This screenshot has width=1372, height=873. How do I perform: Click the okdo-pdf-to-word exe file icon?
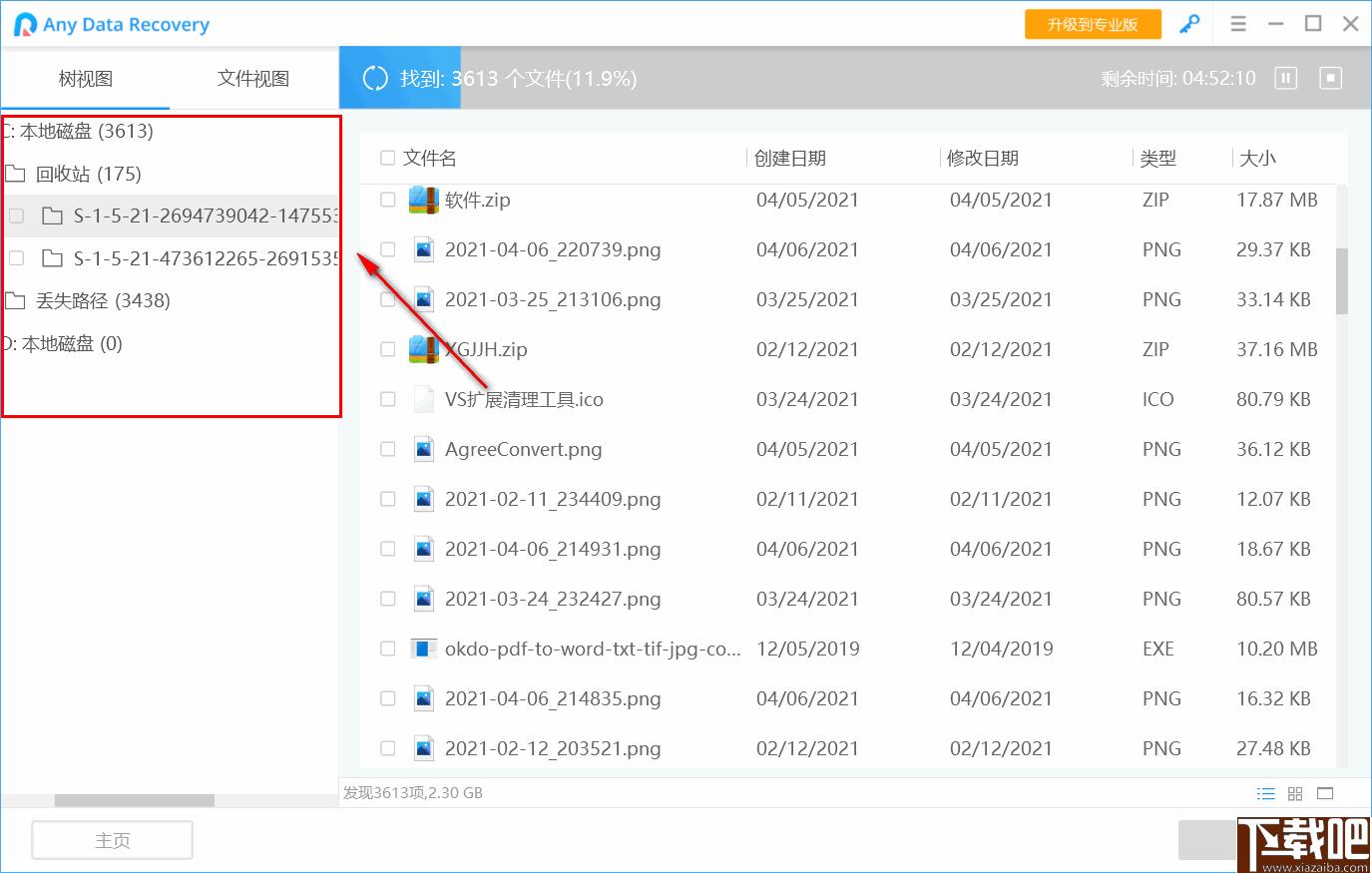(x=423, y=649)
